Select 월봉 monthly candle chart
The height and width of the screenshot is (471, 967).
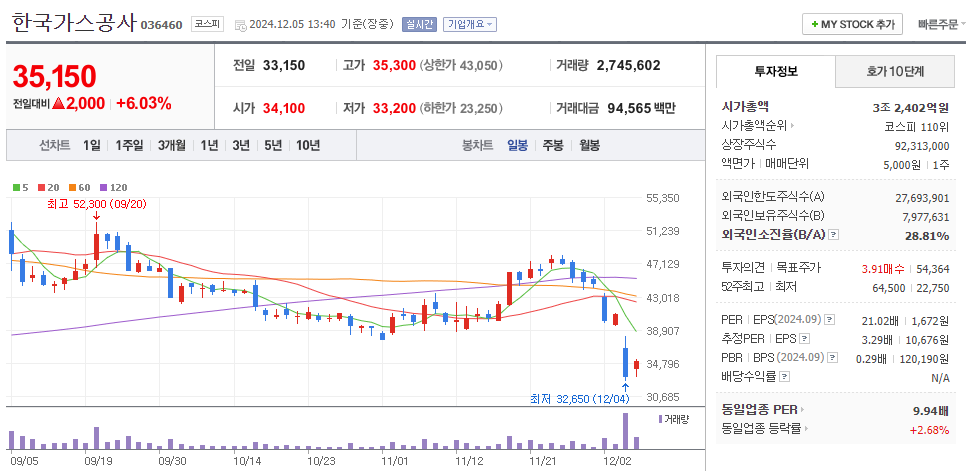[590, 146]
